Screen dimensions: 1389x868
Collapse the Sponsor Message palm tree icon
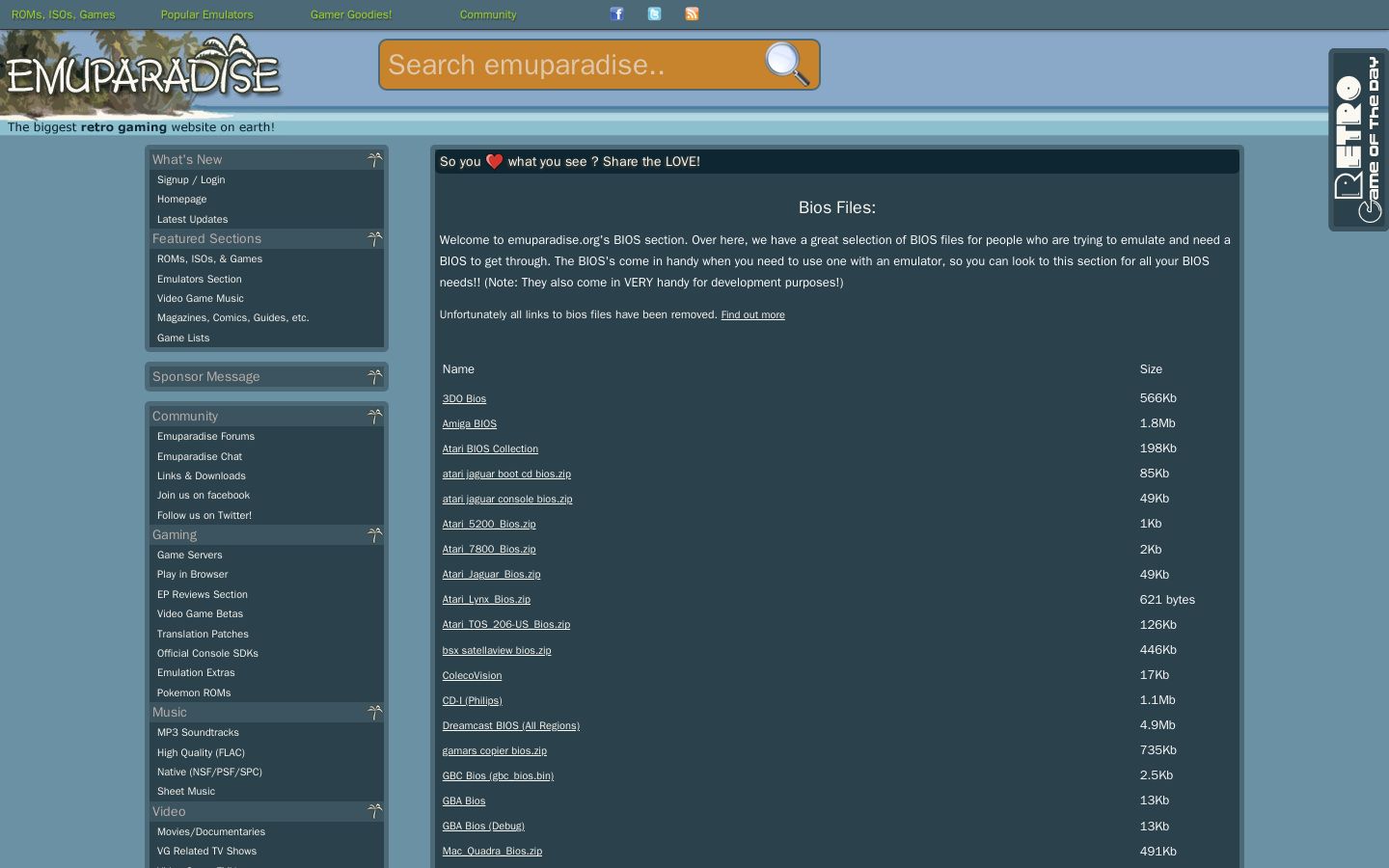[374, 376]
